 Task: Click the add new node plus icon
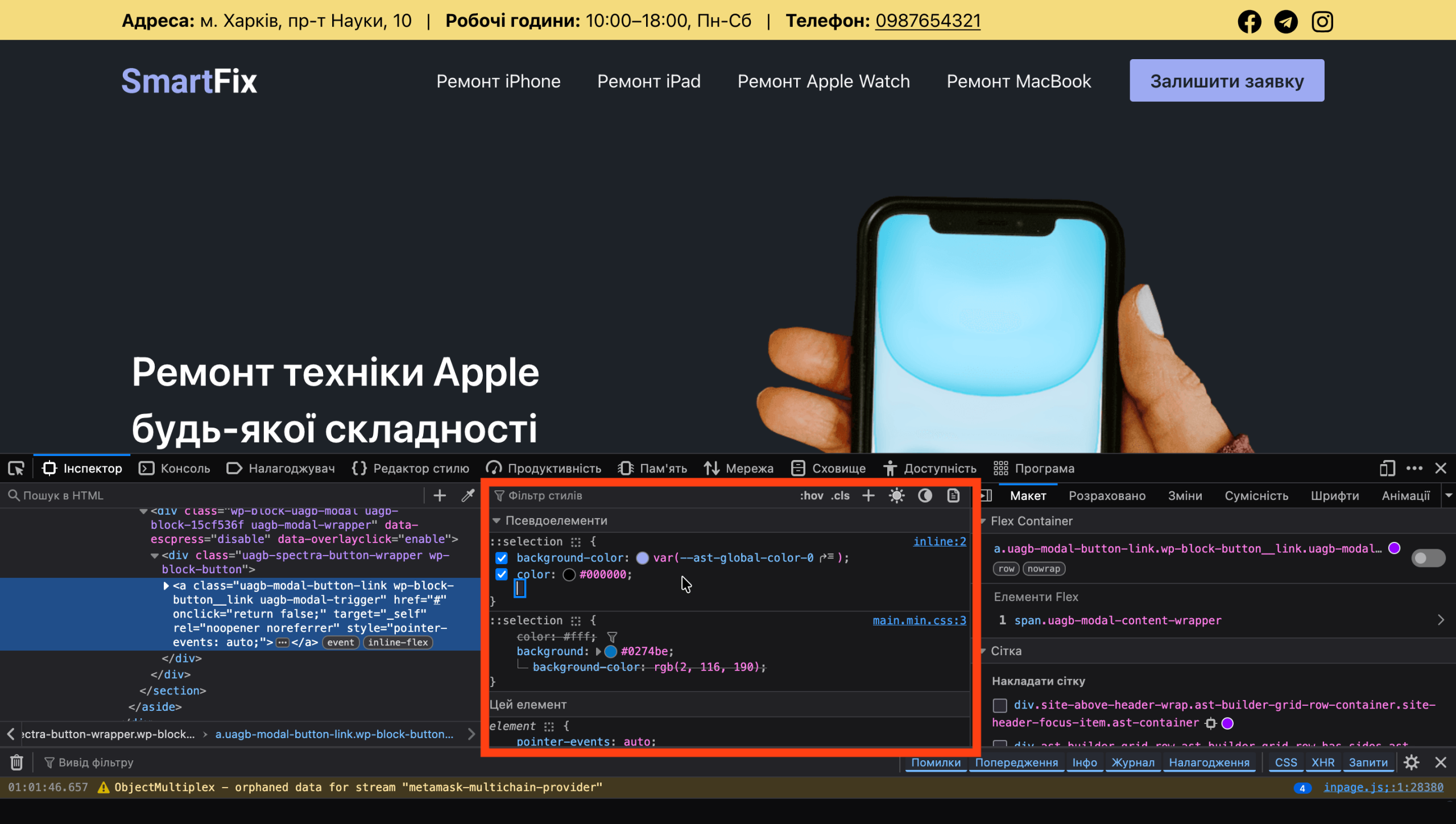[439, 495]
